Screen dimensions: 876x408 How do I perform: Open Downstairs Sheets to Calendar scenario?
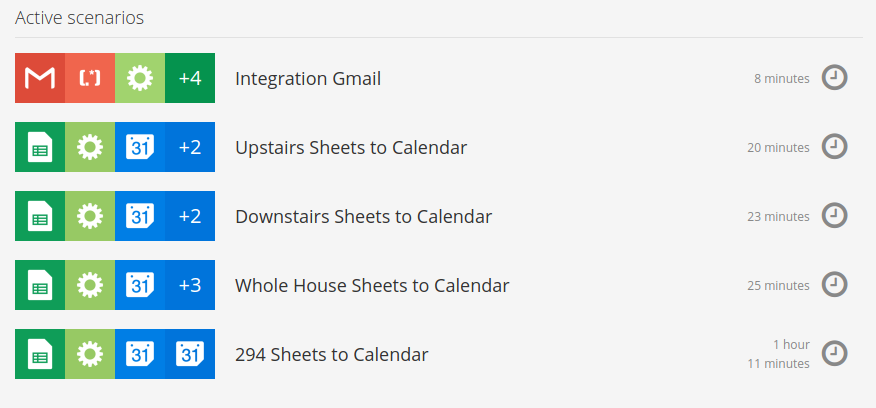(363, 217)
